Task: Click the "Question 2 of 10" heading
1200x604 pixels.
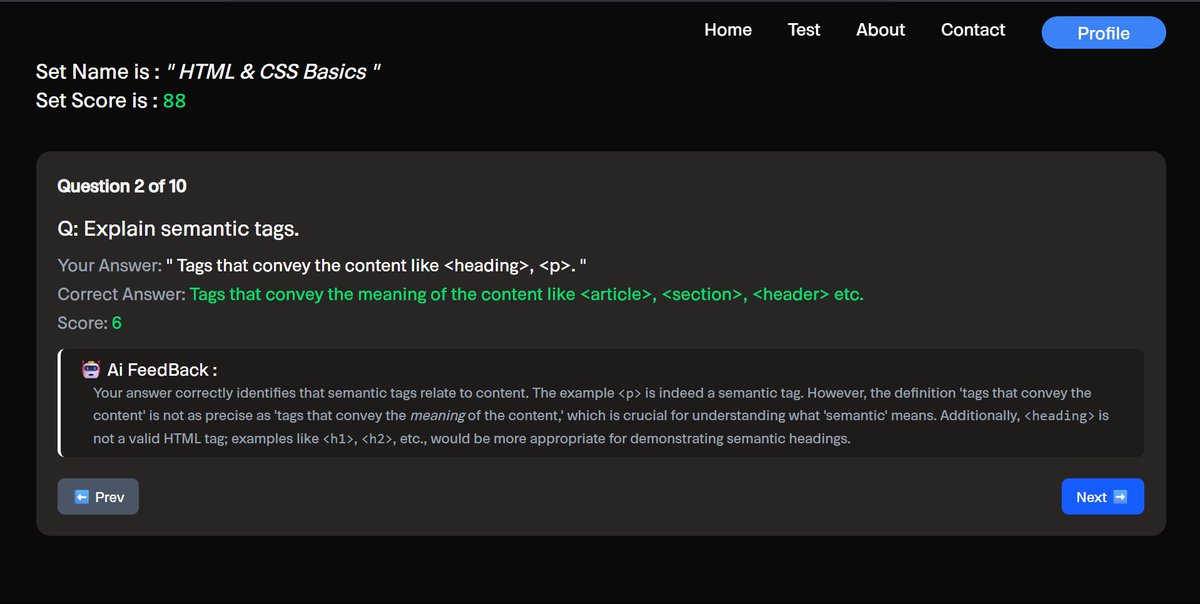Action: click(122, 186)
